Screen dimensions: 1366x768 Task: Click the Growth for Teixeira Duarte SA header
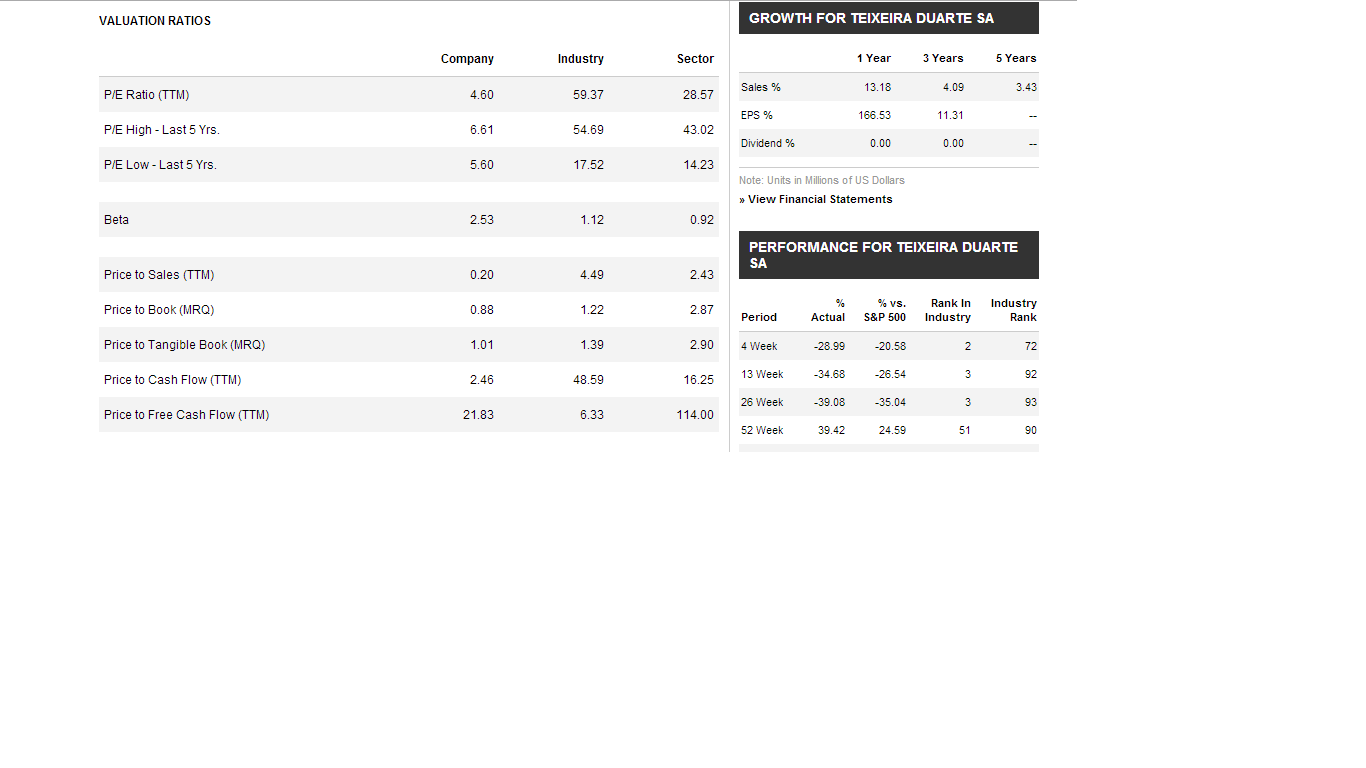[x=889, y=18]
